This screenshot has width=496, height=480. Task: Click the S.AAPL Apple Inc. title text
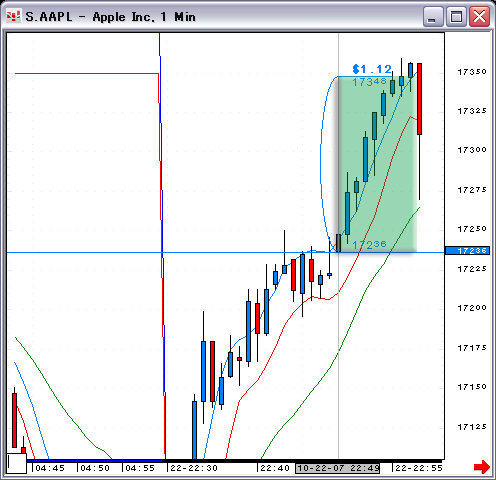pyautogui.click(x=110, y=17)
